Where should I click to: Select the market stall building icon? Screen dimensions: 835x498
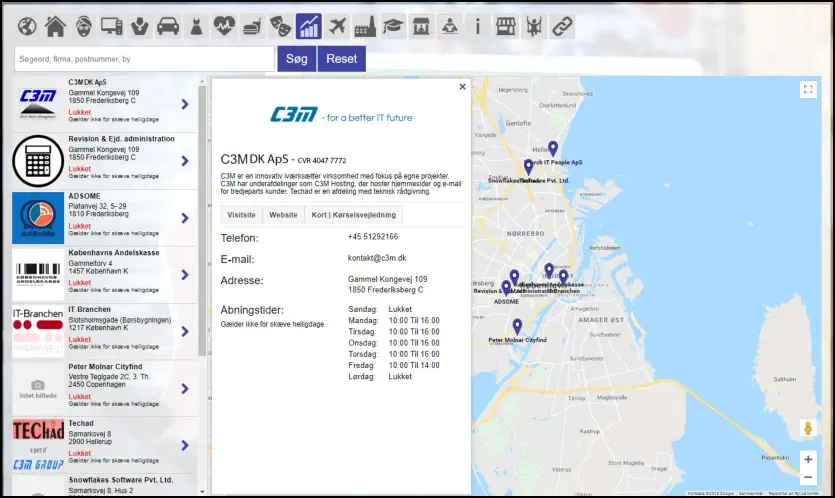coord(421,26)
